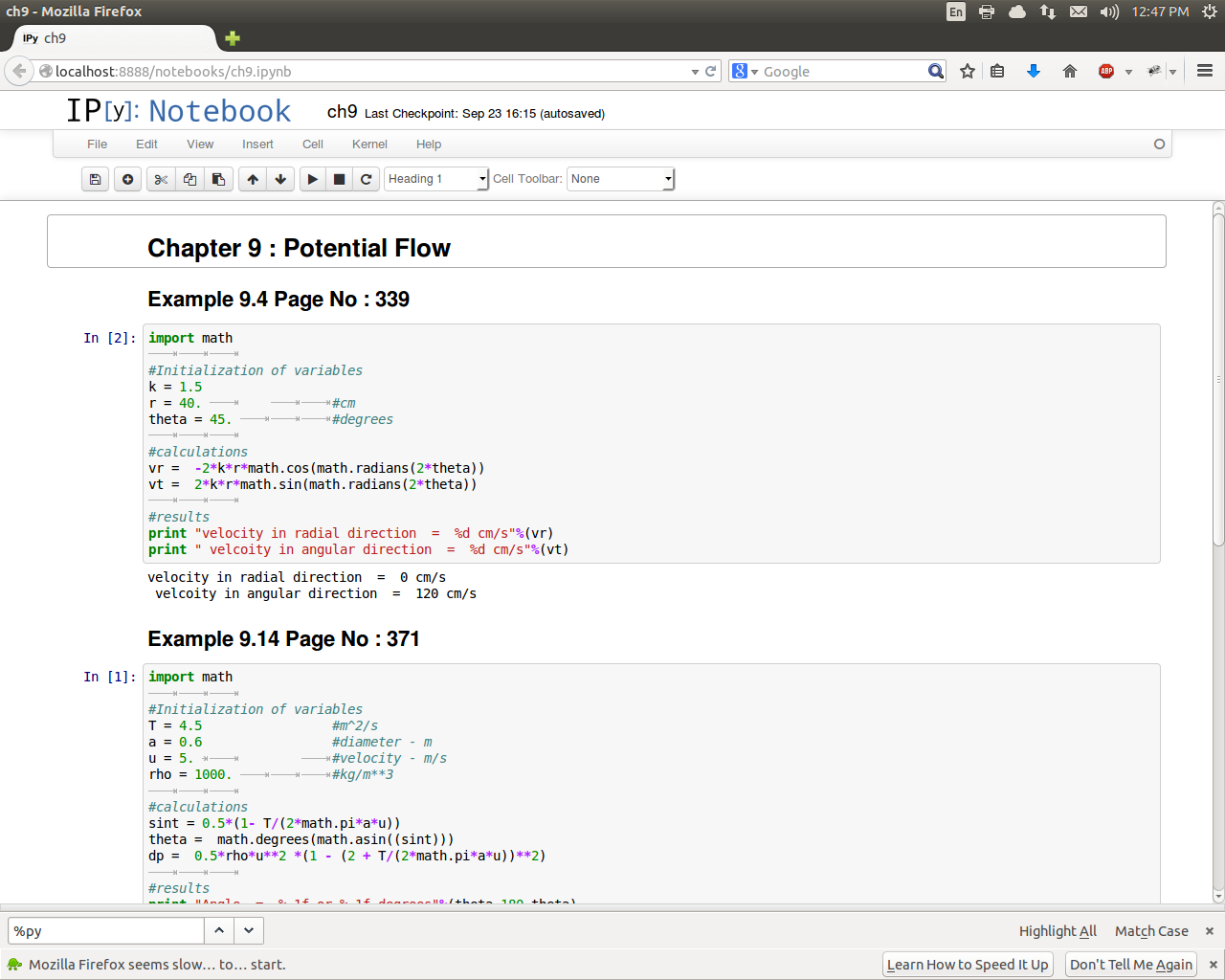1225x980 pixels.
Task: Interrupt the kernel with the stop icon
Action: (339, 179)
